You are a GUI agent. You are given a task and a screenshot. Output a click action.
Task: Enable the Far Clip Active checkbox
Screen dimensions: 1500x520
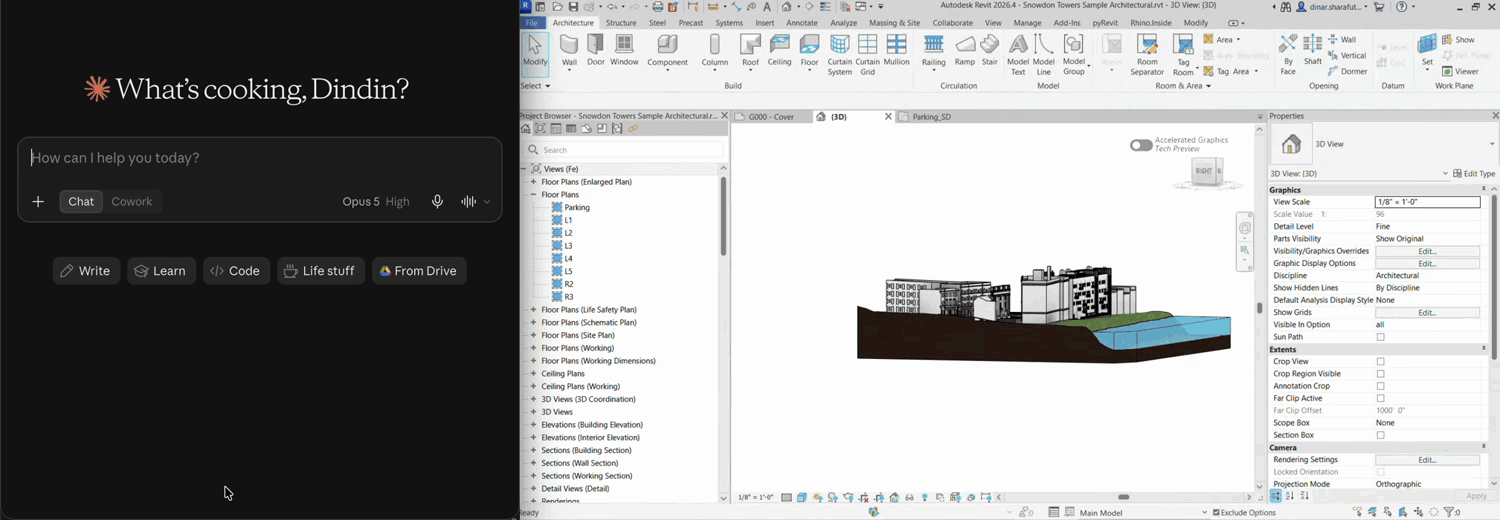[1380, 398]
